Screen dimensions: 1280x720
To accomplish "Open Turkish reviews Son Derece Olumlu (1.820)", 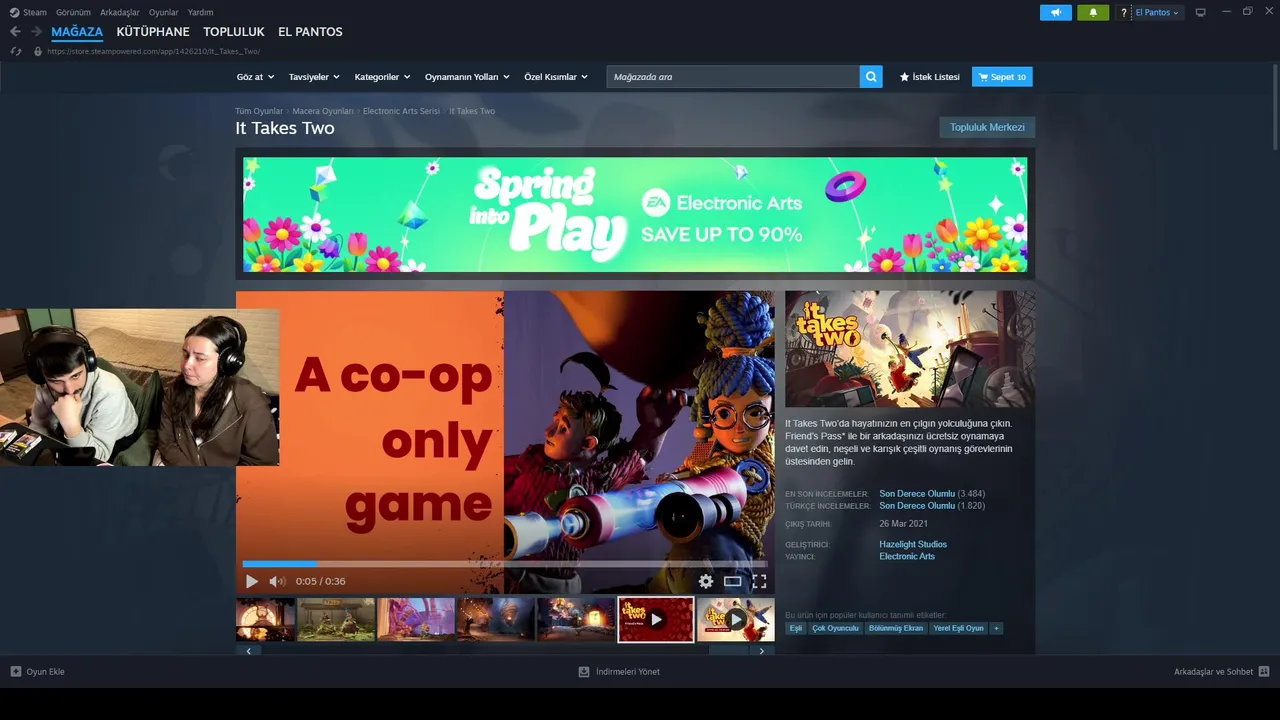I will (x=932, y=506).
